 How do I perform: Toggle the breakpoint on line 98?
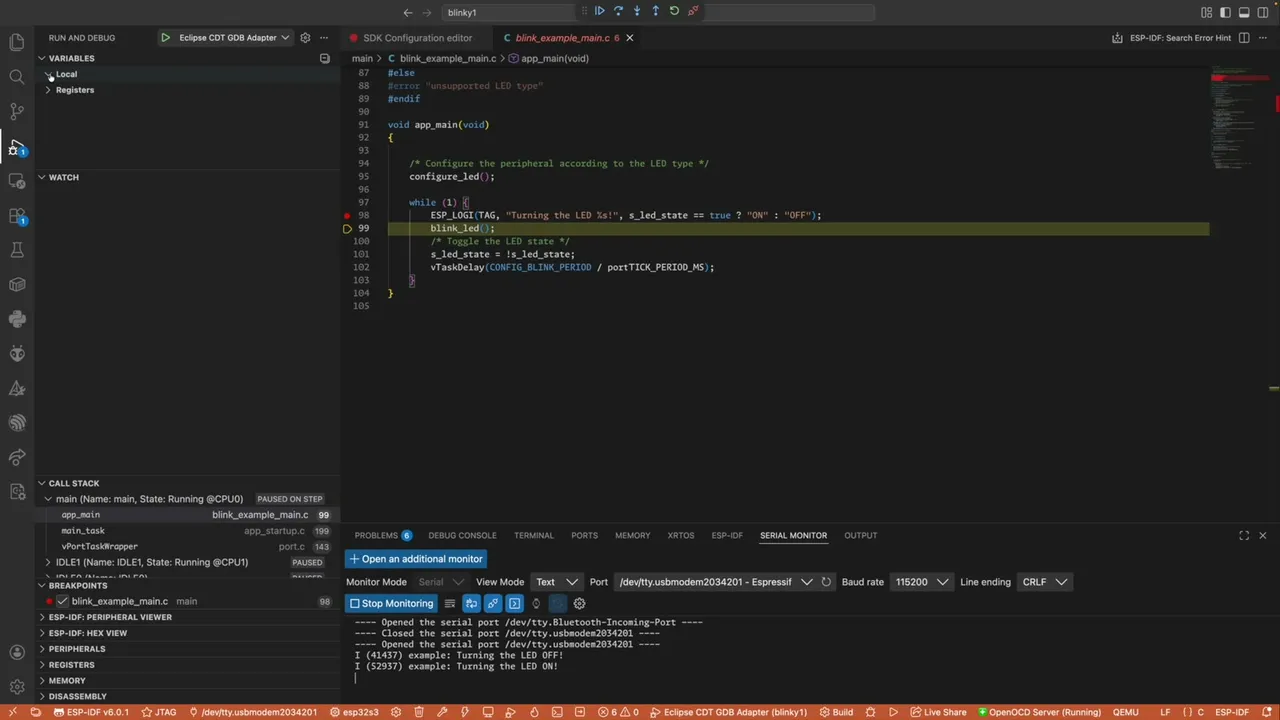pyautogui.click(x=347, y=215)
